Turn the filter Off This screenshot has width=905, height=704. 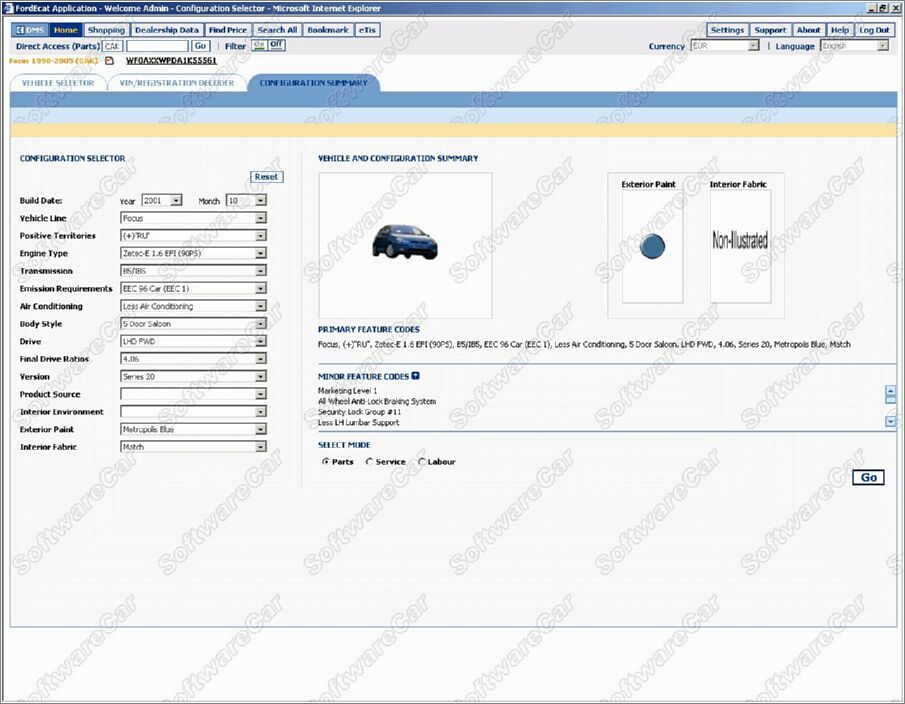coord(276,45)
